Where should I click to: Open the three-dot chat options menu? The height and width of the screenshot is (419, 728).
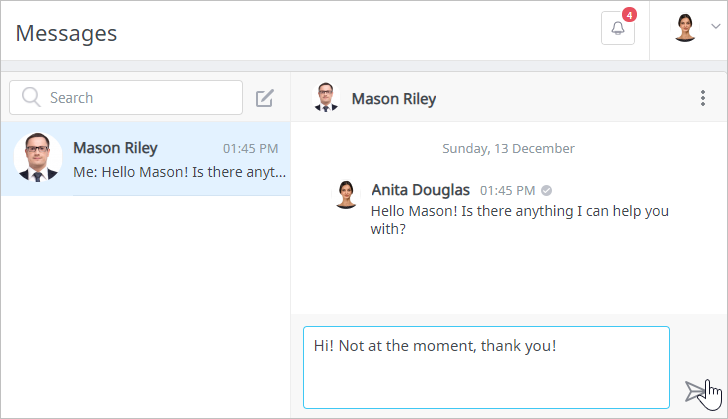[702, 98]
